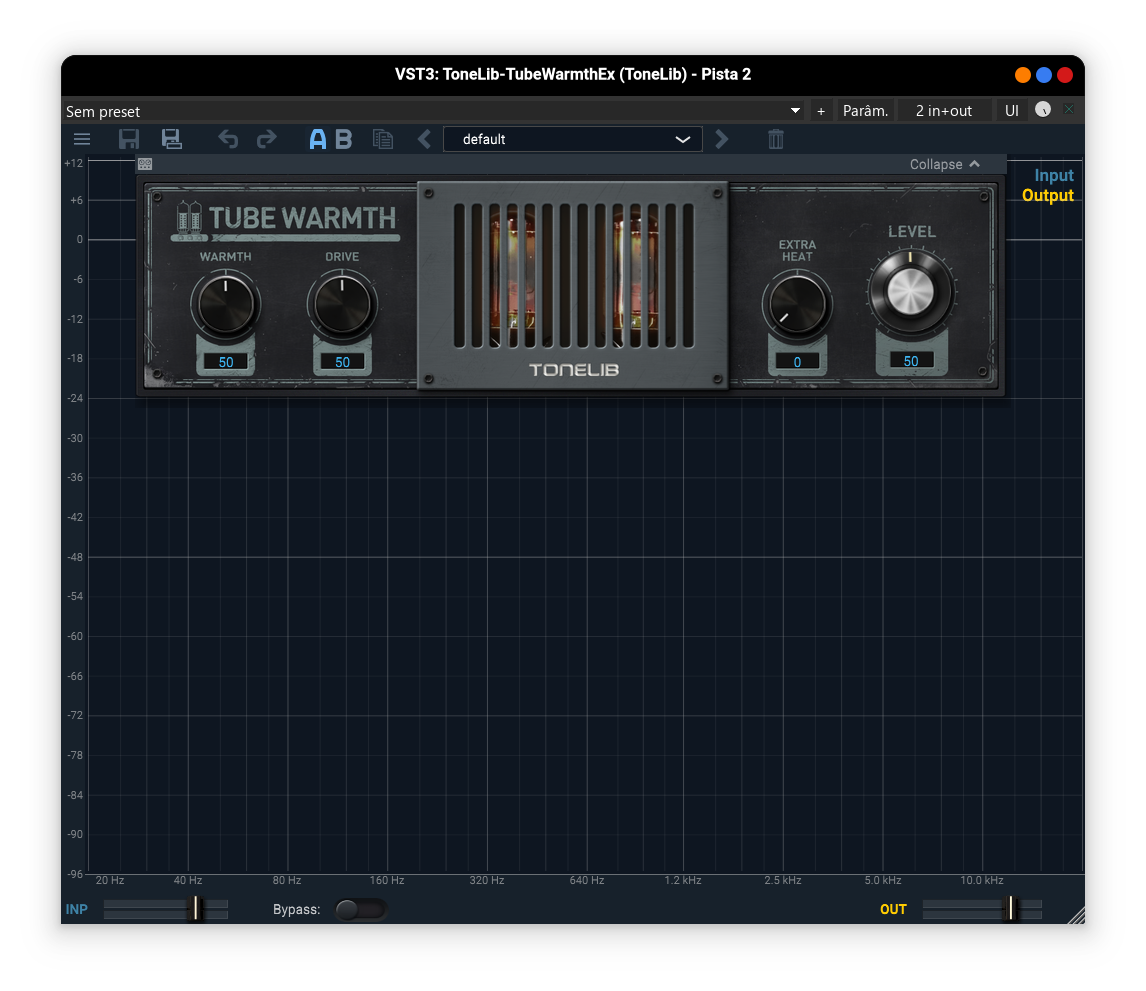This screenshot has width=1146, height=991.
Task: Click the Save As preset icon
Action: tap(171, 139)
